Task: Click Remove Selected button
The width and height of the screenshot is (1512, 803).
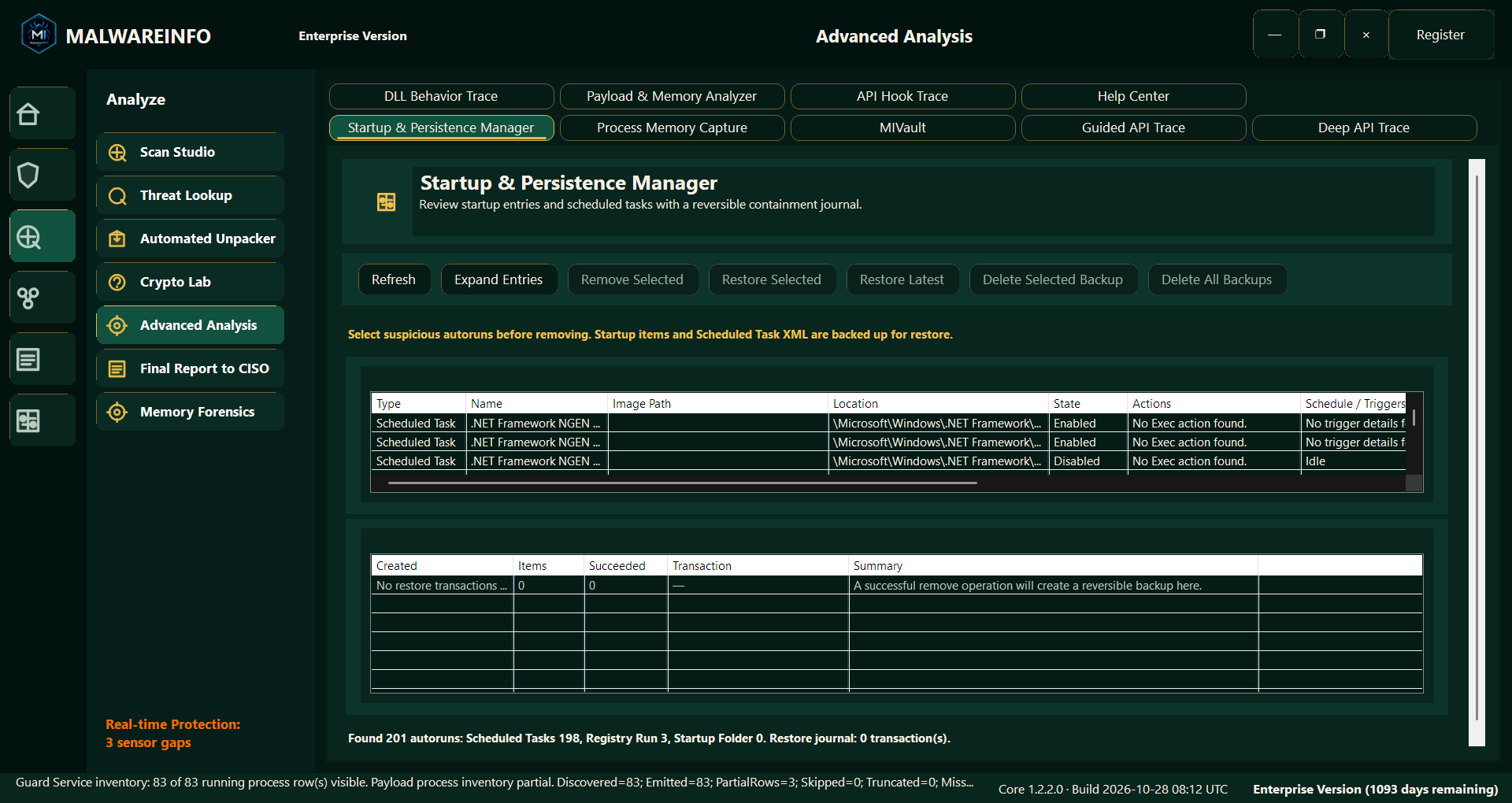Action: 632,279
